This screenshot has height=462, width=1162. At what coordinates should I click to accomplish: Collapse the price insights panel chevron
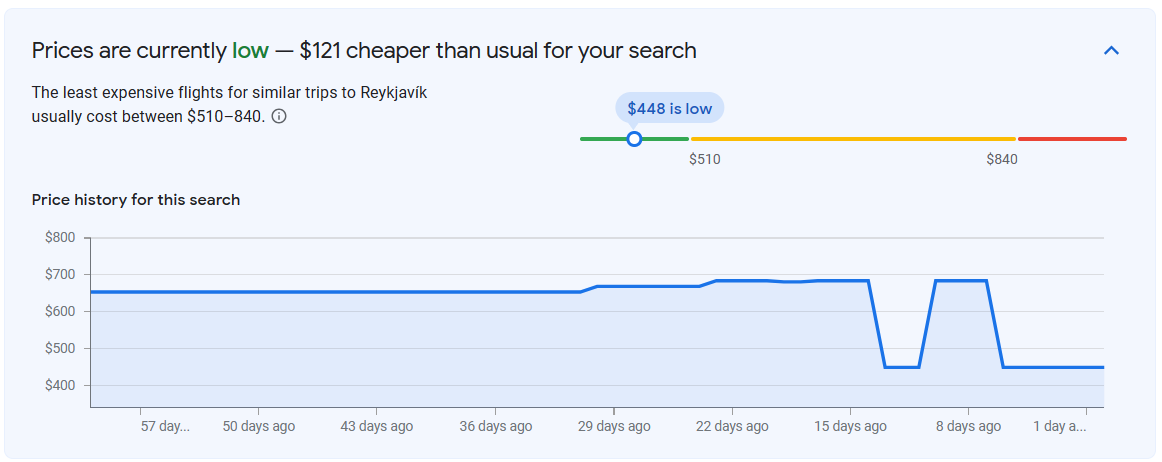pos(1111,50)
